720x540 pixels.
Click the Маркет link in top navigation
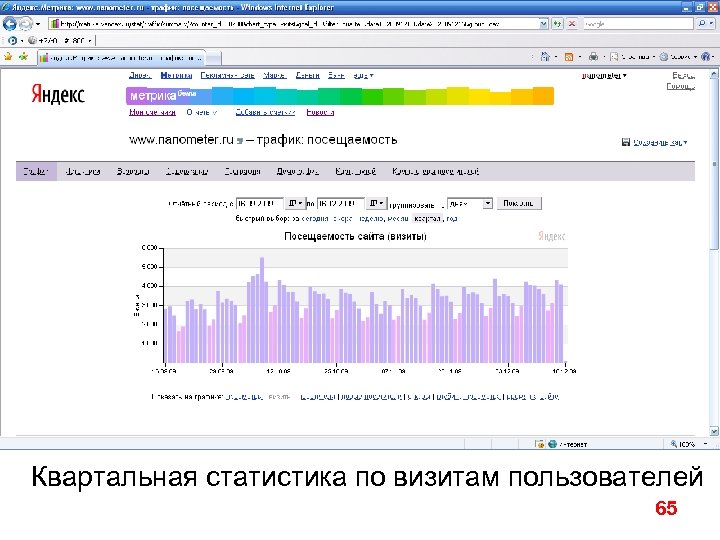(275, 75)
